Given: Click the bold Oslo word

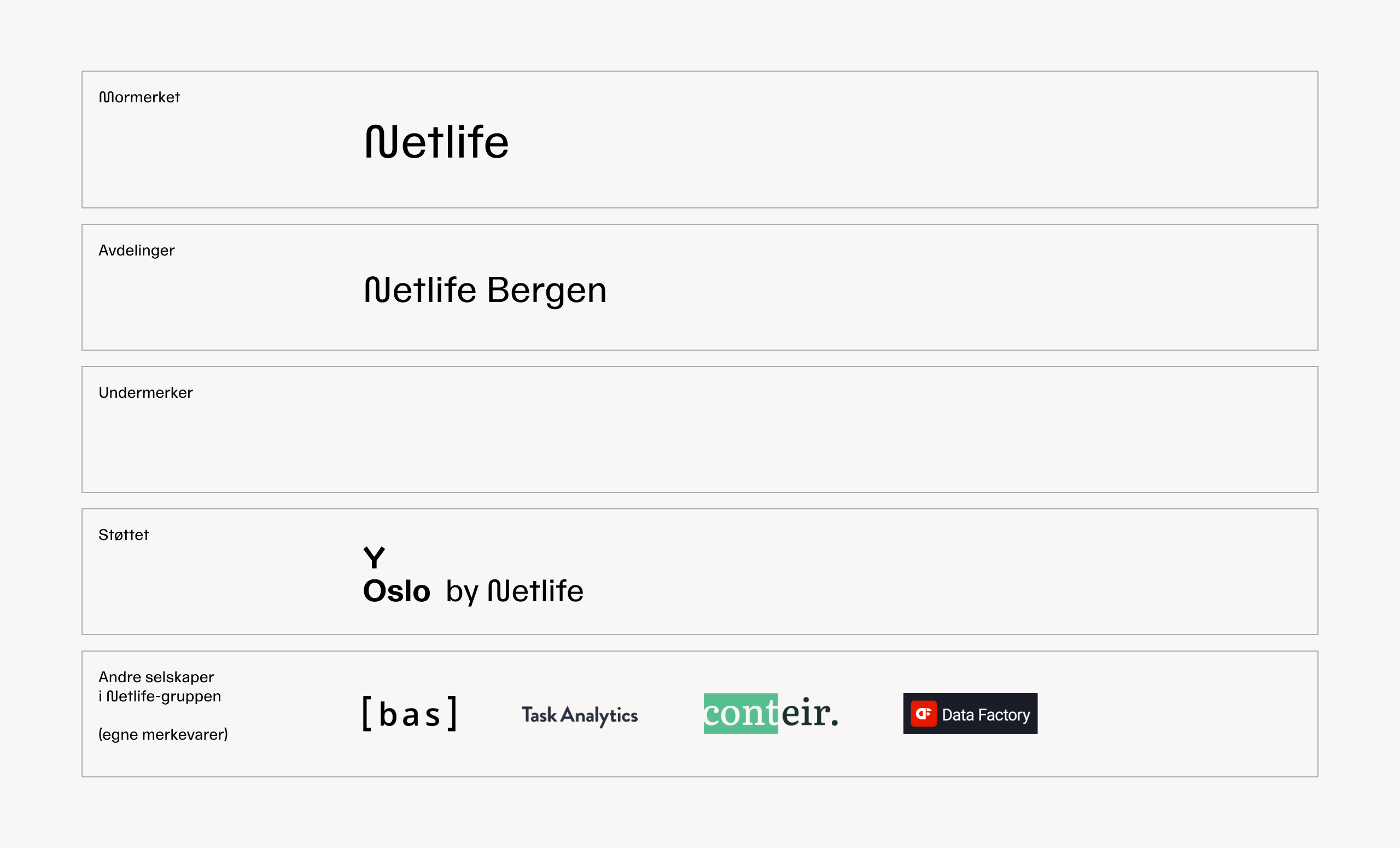Looking at the screenshot, I should coord(396,591).
